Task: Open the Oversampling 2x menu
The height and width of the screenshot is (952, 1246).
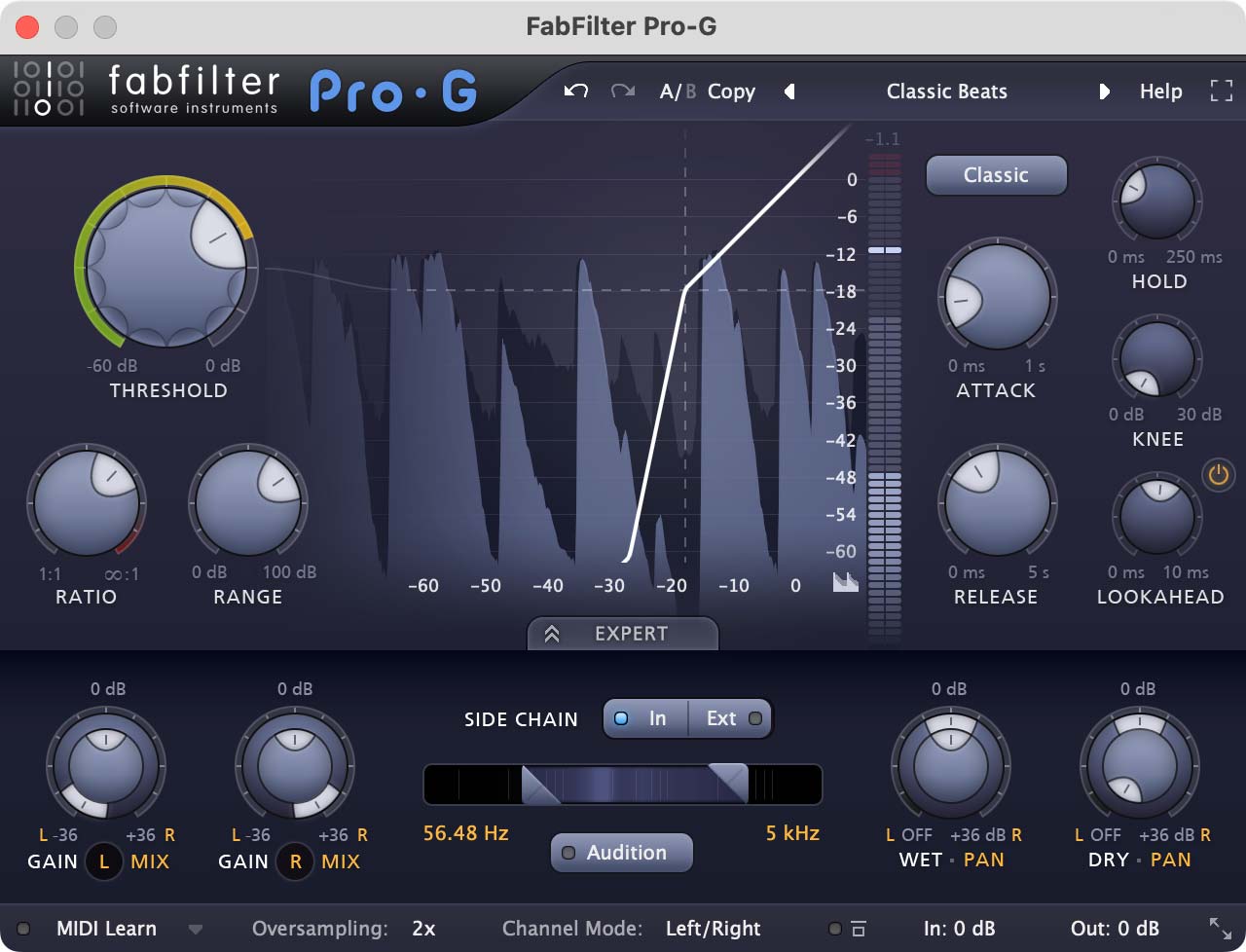Action: (423, 929)
